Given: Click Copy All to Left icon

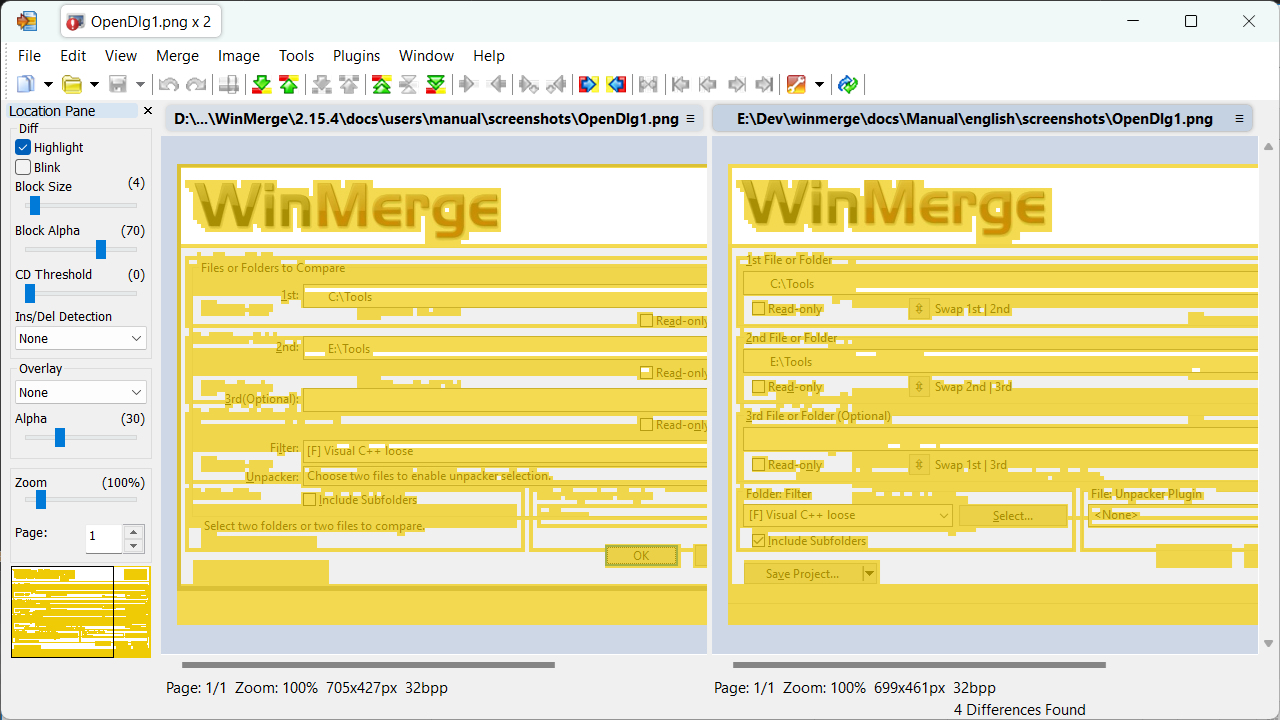Looking at the screenshot, I should click(x=616, y=85).
